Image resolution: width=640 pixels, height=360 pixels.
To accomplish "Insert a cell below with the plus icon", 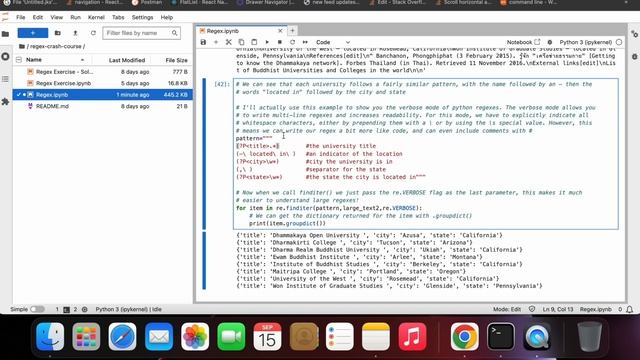I will point(216,42).
